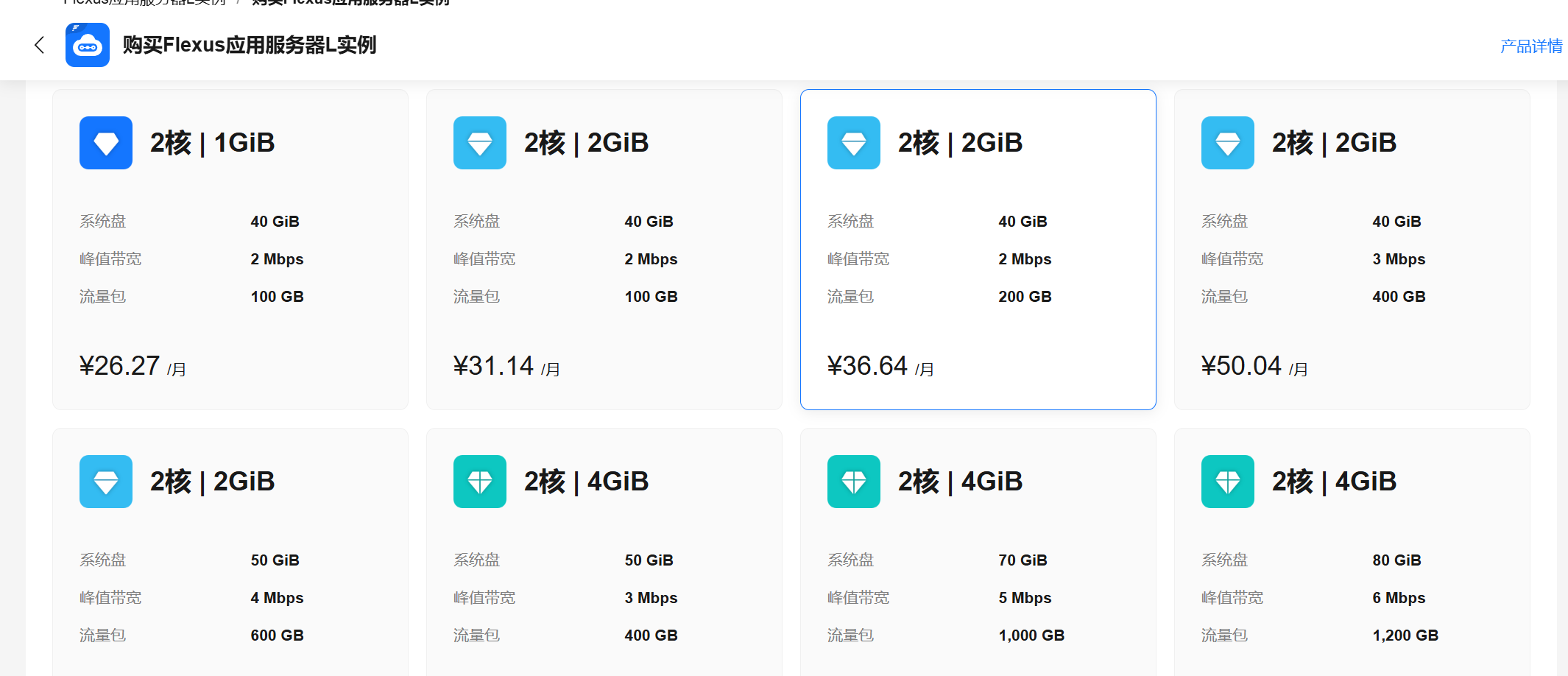Screen dimensions: 1568x676
Task: Select the 2核 | 2GiB heading on the ¥50.04 card
Action: tap(1334, 143)
